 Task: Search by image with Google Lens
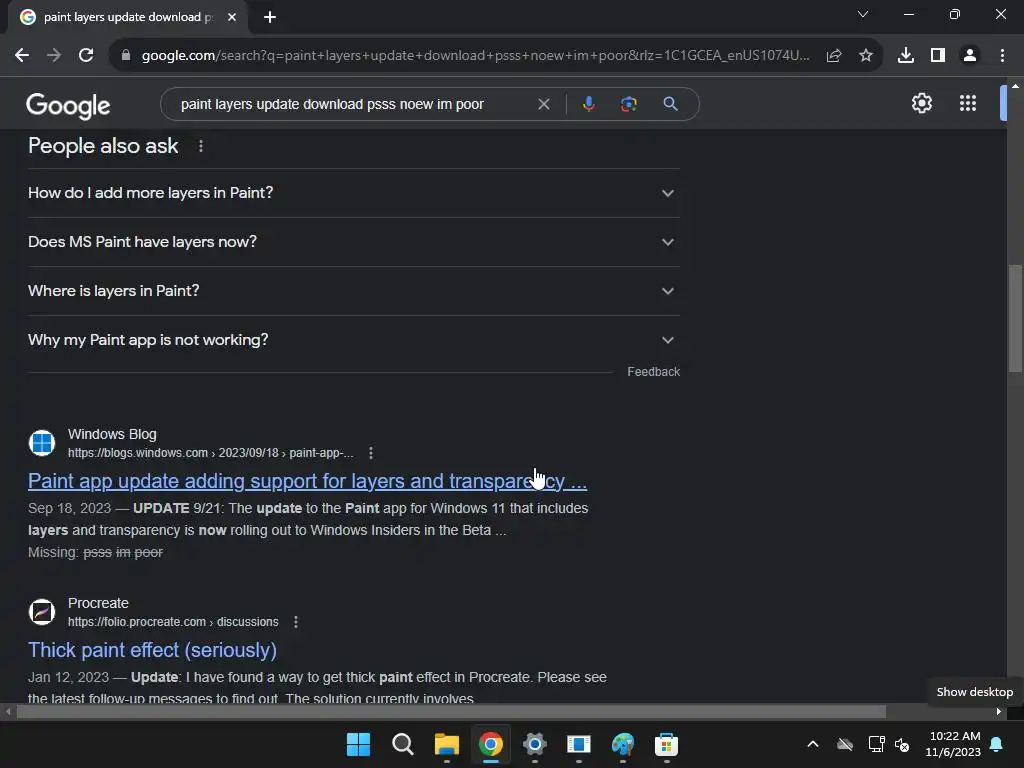[628, 104]
